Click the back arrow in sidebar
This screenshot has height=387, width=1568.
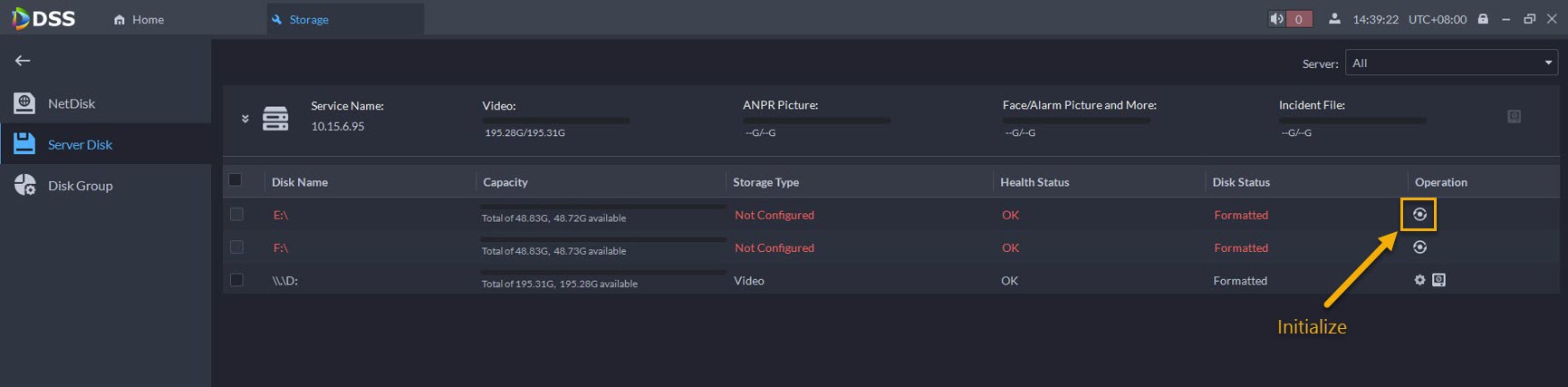point(23,61)
